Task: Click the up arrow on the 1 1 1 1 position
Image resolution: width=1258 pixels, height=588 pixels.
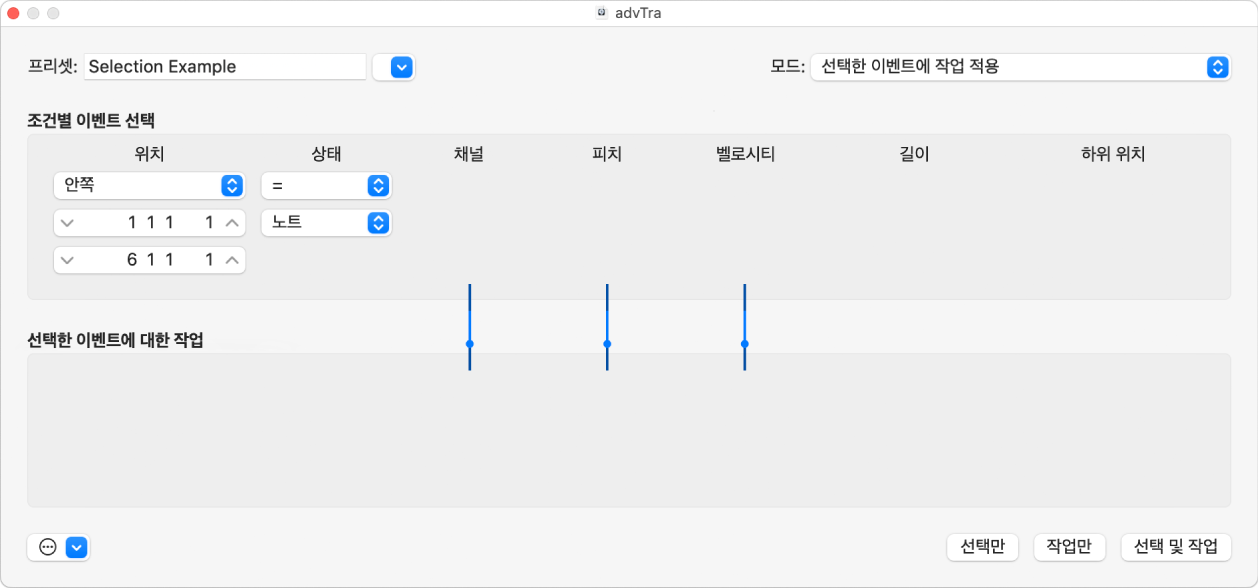Action: click(x=231, y=222)
